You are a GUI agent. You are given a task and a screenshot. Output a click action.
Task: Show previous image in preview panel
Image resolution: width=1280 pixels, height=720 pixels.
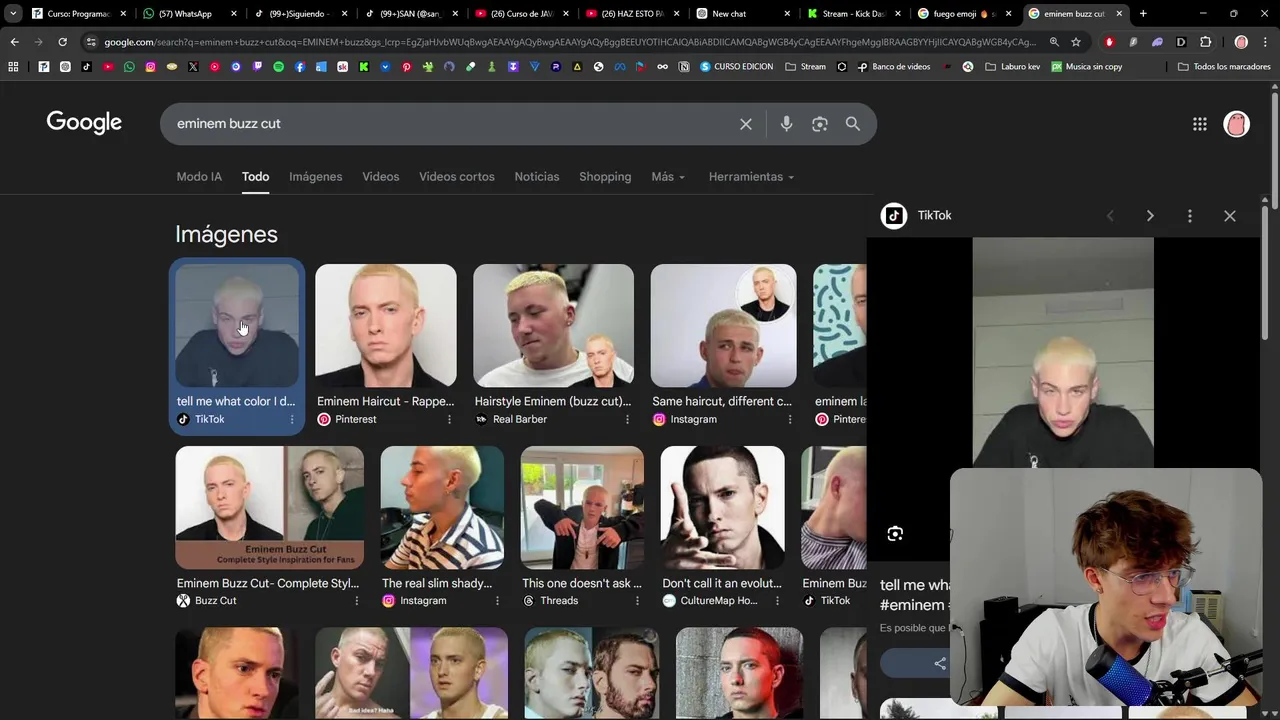(x=1110, y=216)
